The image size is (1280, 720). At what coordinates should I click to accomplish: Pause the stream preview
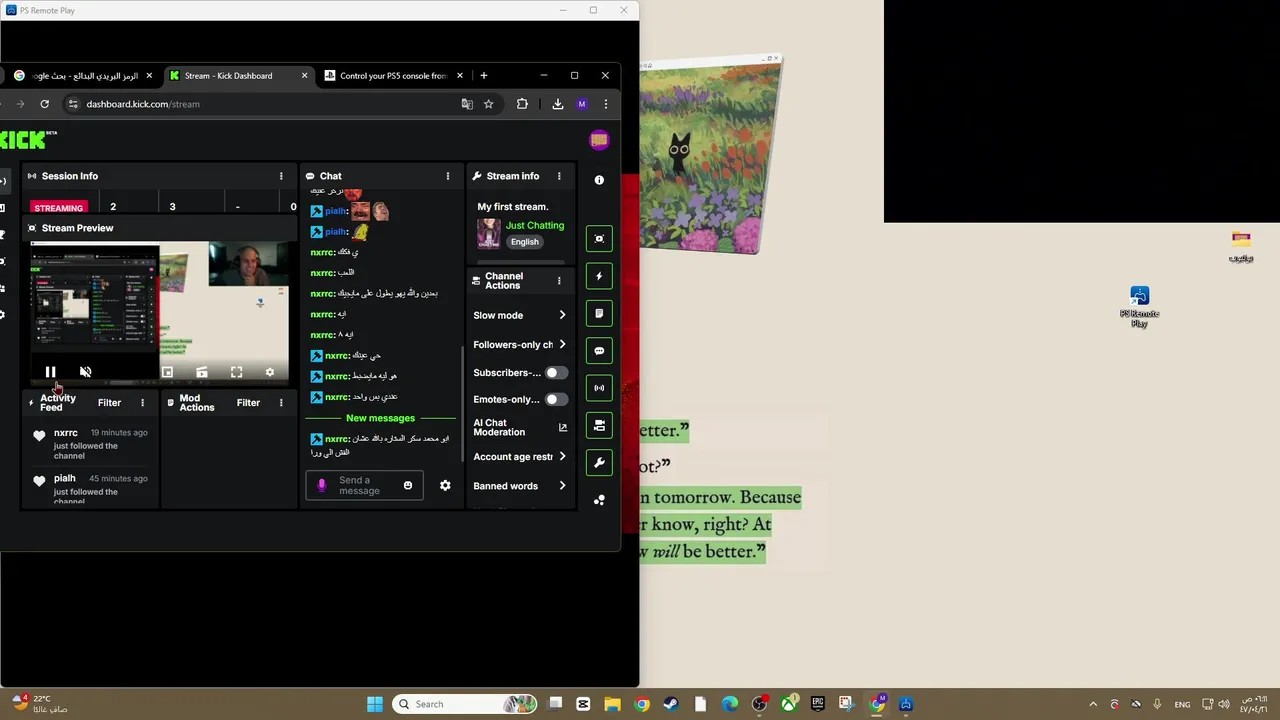pos(50,372)
